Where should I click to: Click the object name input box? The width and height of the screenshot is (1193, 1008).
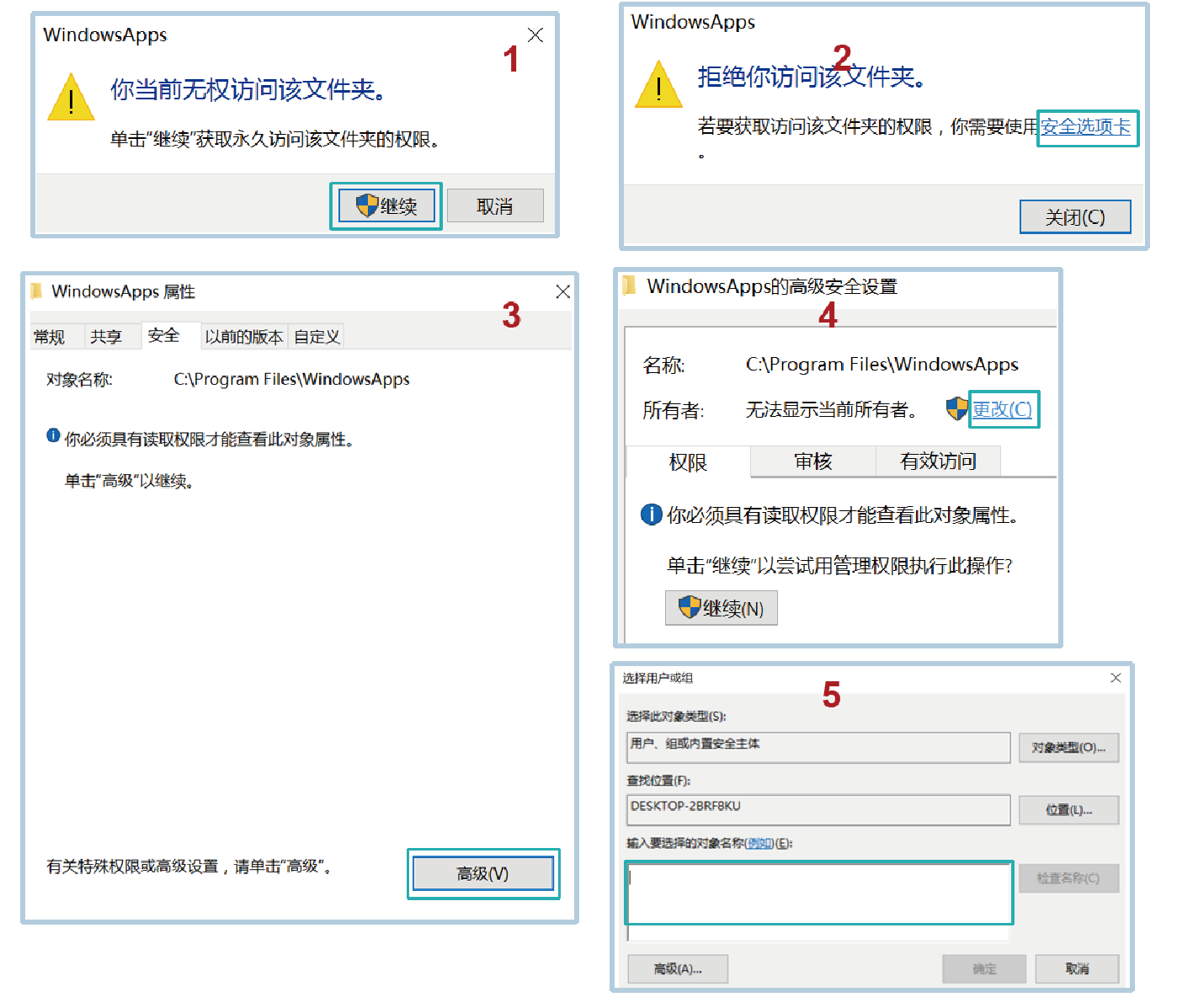tap(818, 893)
